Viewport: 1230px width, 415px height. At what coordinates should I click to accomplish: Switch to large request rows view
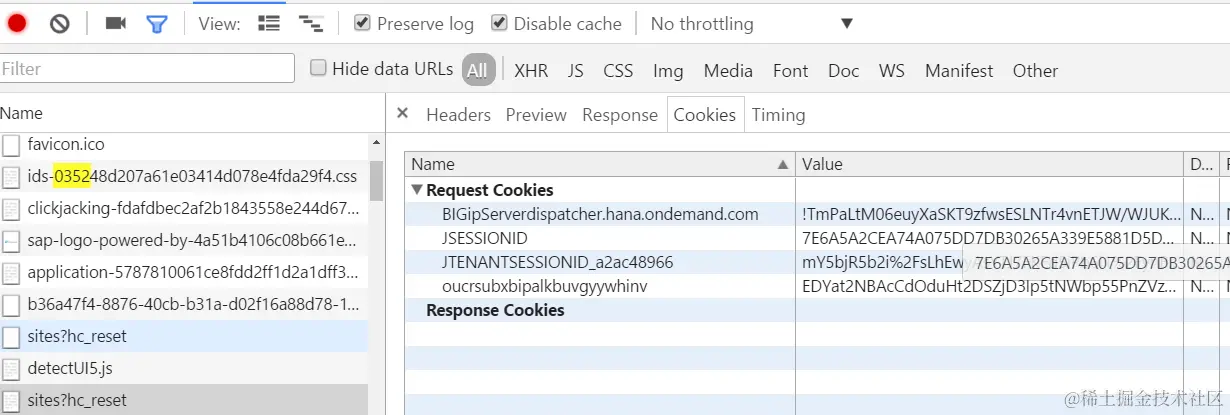(269, 23)
